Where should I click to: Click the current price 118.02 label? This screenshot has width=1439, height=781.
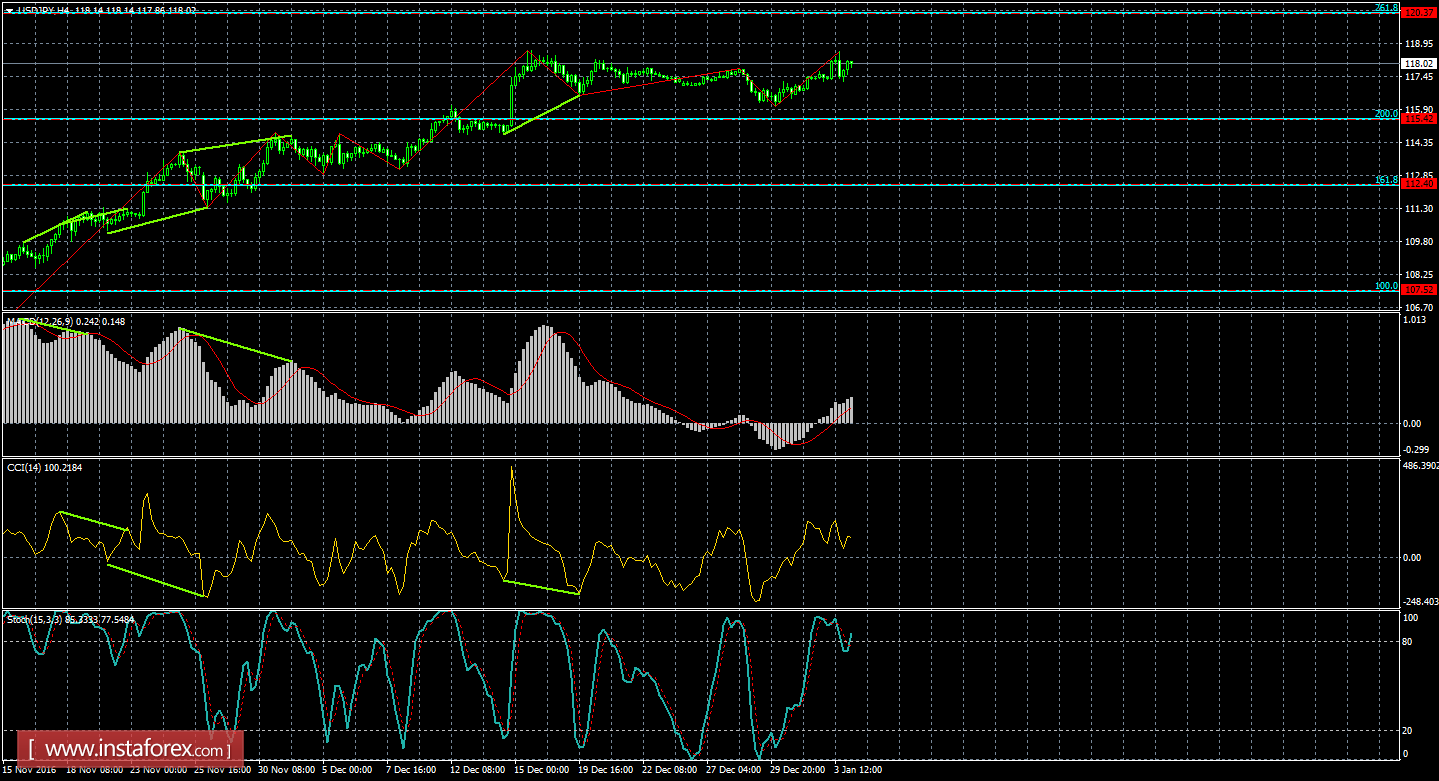tap(1418, 63)
